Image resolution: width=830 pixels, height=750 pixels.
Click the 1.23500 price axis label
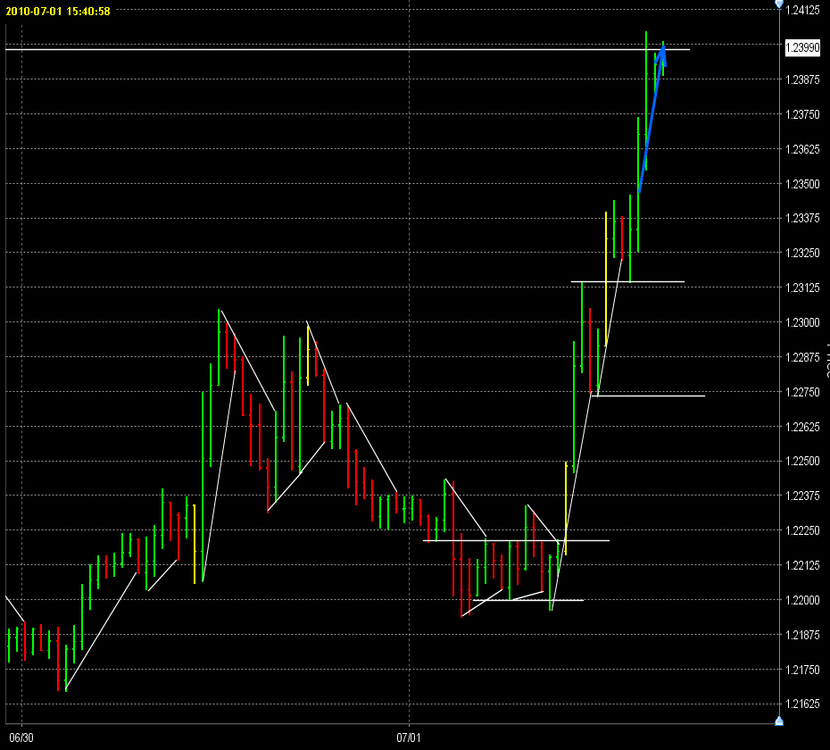[x=802, y=184]
